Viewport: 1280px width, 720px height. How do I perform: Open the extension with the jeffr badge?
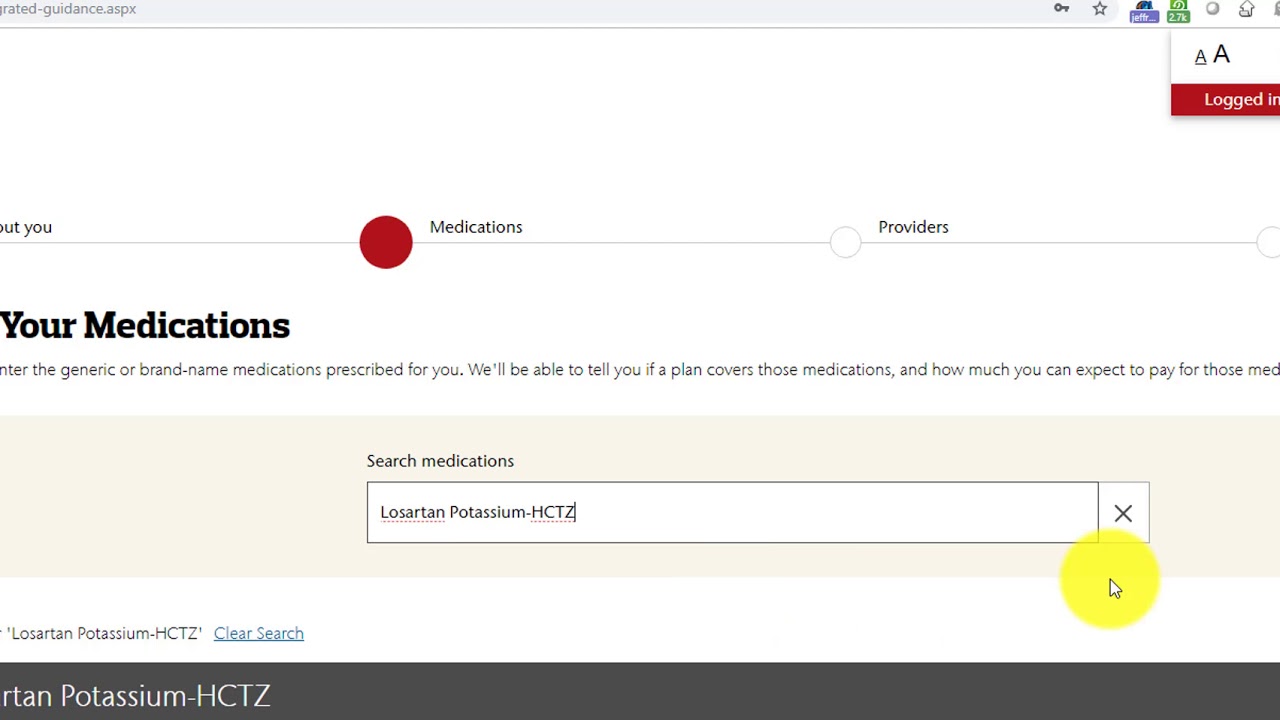pos(1144,11)
